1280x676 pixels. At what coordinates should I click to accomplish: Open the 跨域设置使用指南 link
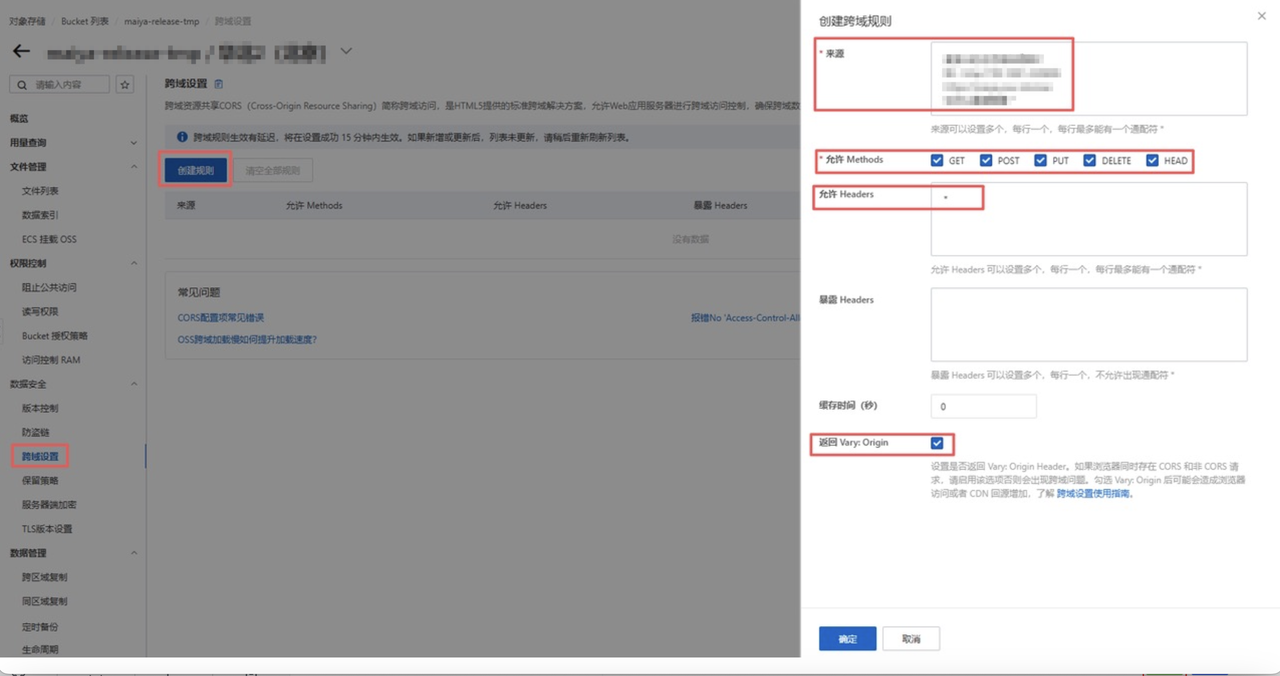click(1094, 494)
